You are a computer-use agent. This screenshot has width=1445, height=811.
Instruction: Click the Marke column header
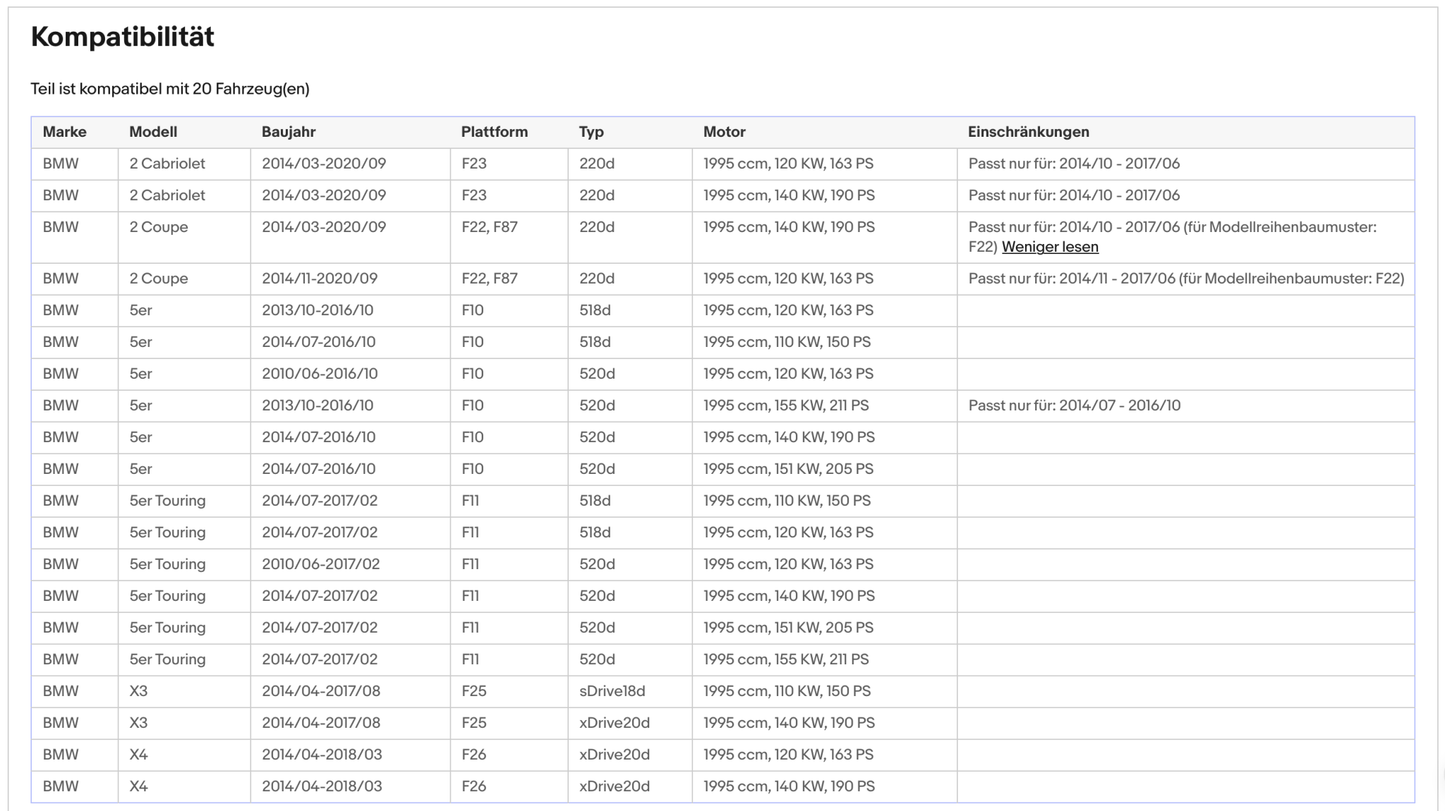pyautogui.click(x=64, y=132)
